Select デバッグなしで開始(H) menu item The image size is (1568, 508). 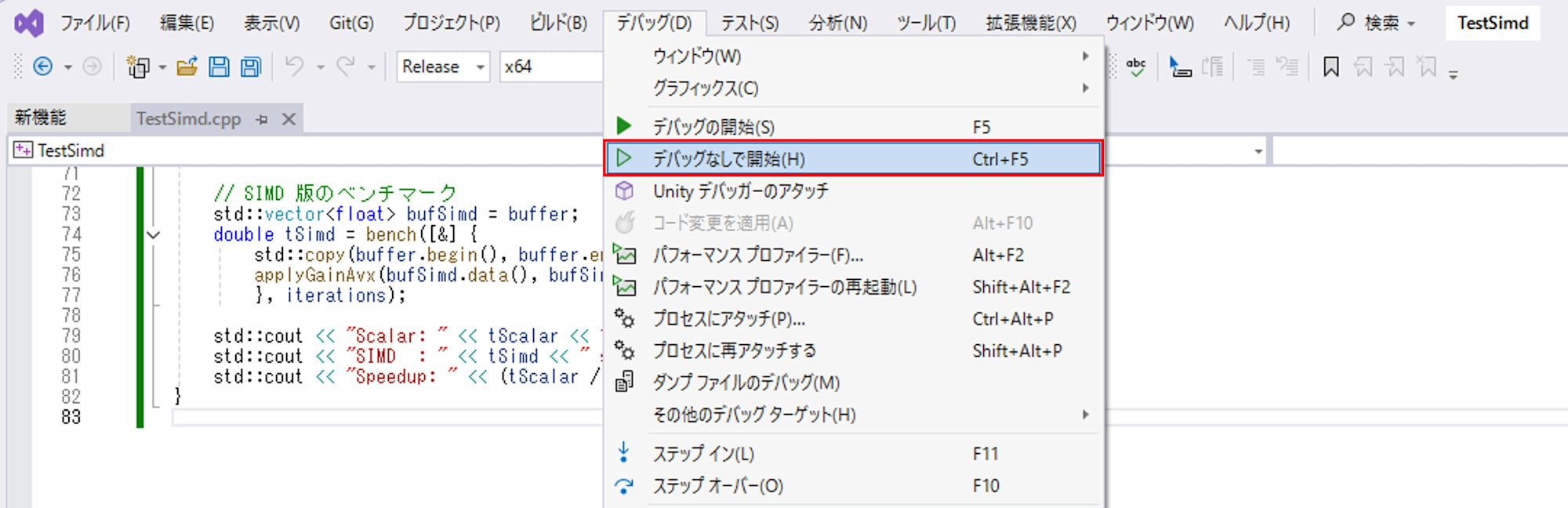(854, 158)
